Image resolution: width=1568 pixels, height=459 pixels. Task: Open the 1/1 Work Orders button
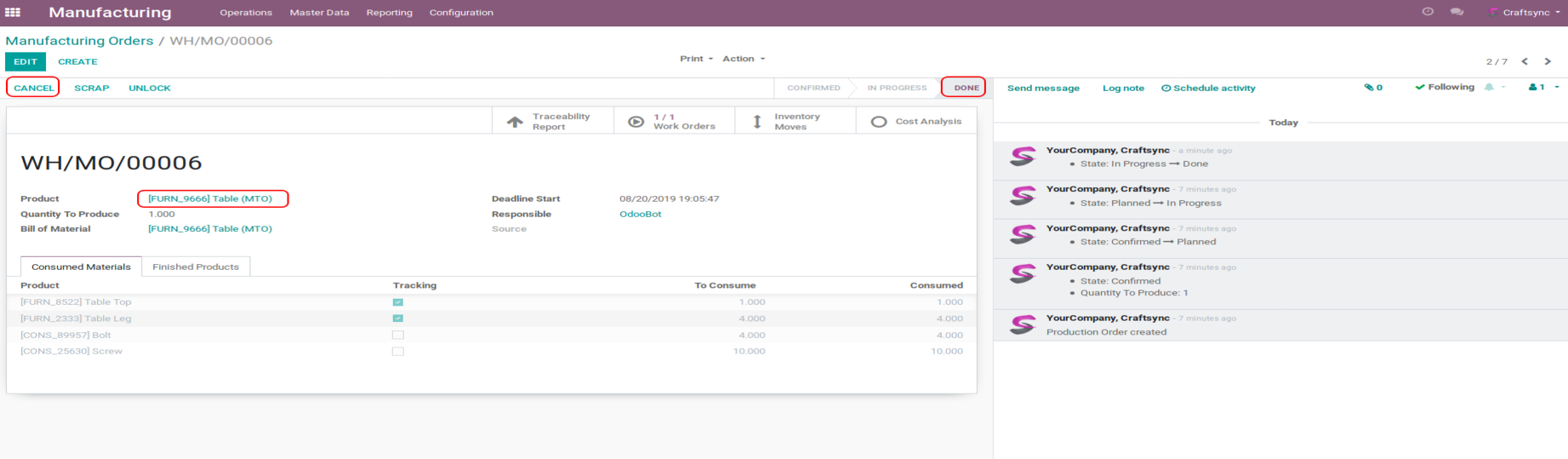tap(674, 122)
